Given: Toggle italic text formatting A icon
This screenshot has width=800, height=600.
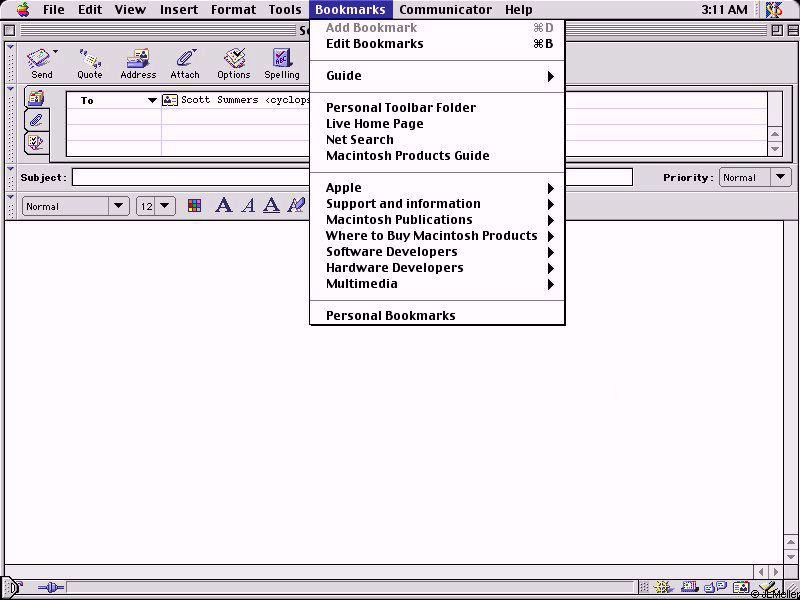Looking at the screenshot, I should 248,206.
